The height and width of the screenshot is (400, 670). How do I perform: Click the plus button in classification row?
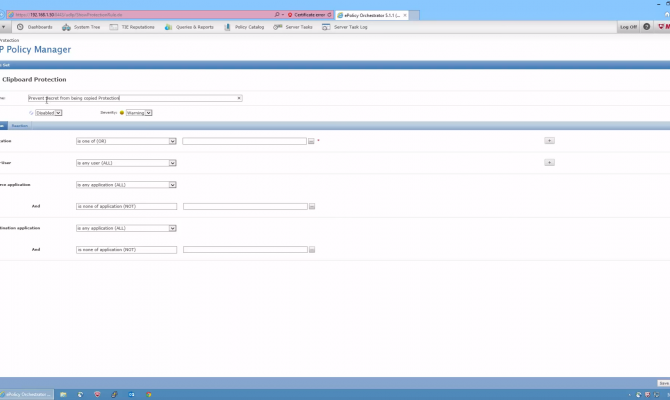pyautogui.click(x=550, y=141)
